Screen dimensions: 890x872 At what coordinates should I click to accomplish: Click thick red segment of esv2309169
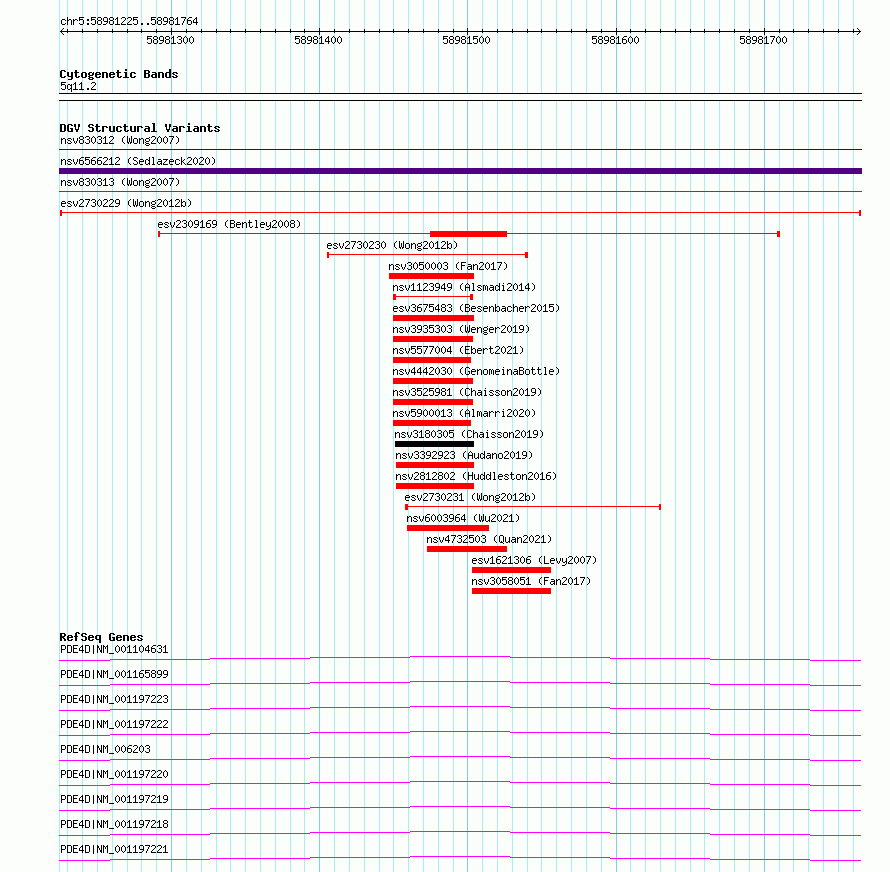click(468, 234)
